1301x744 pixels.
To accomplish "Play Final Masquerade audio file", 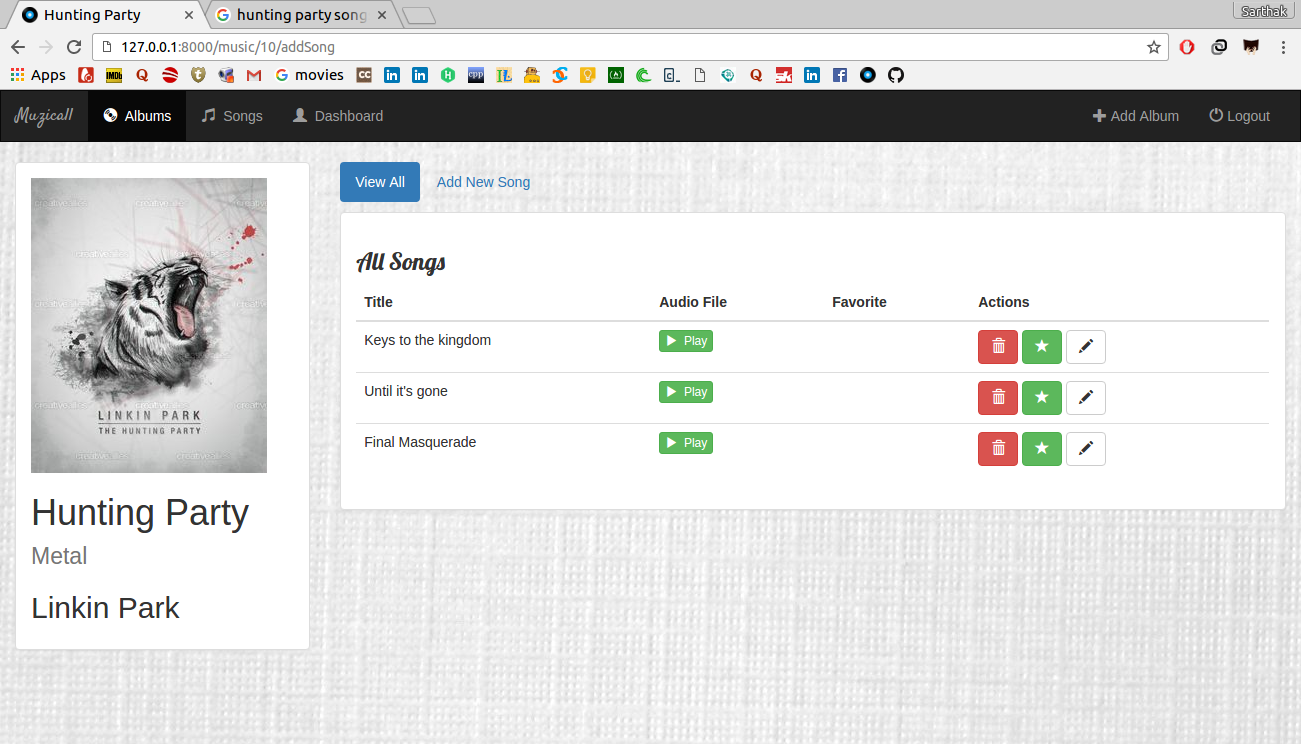I will pyautogui.click(x=686, y=443).
